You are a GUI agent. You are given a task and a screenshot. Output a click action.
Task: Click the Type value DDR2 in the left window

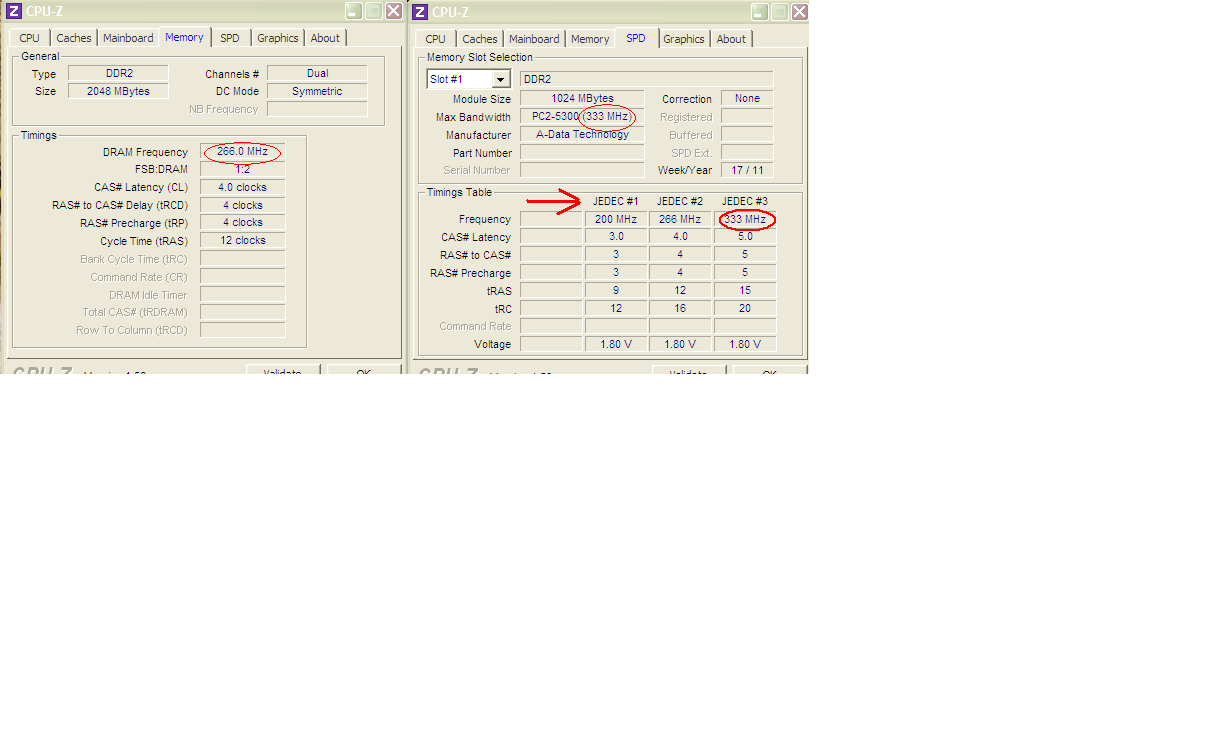click(119, 73)
